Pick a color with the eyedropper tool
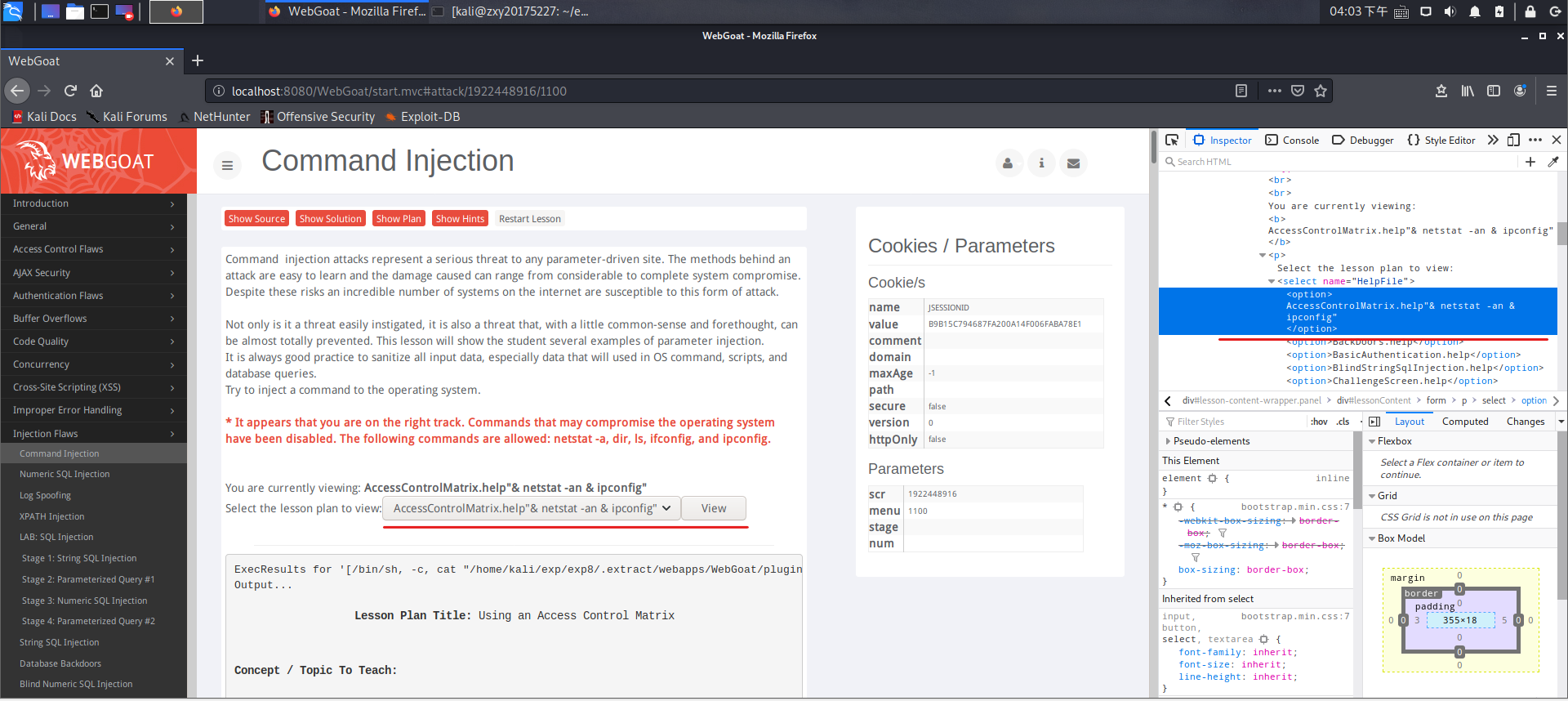The image size is (1568, 701). point(1552,162)
